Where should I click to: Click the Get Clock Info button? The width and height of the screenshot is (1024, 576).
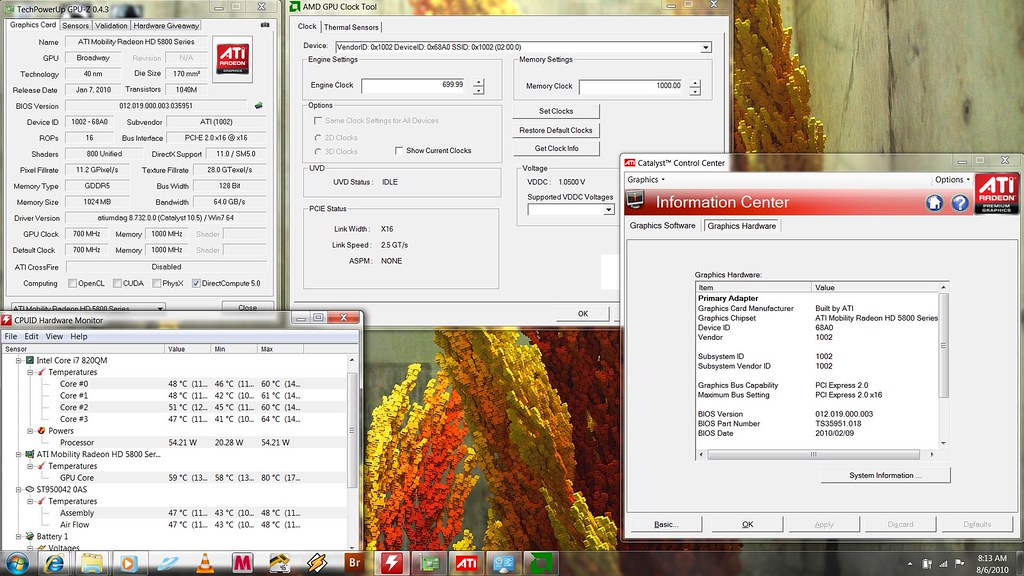(556, 148)
